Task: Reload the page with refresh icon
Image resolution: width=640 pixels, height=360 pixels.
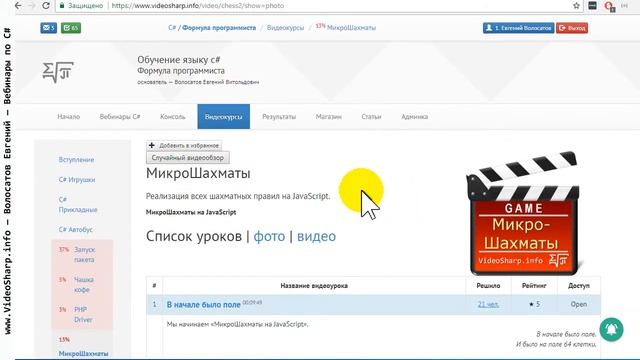Action: tap(46, 6)
